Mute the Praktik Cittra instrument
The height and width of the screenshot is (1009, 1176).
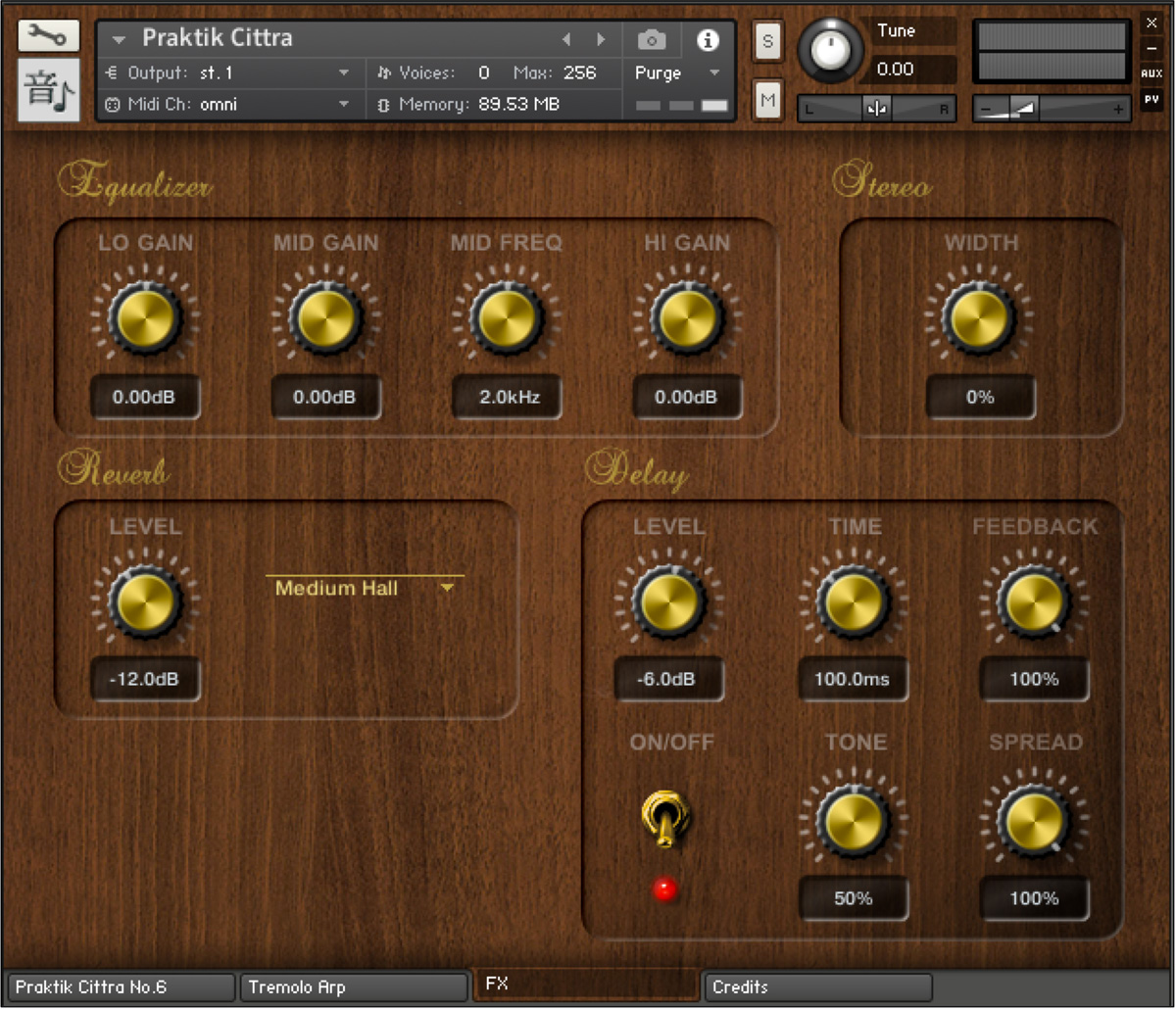(x=767, y=100)
